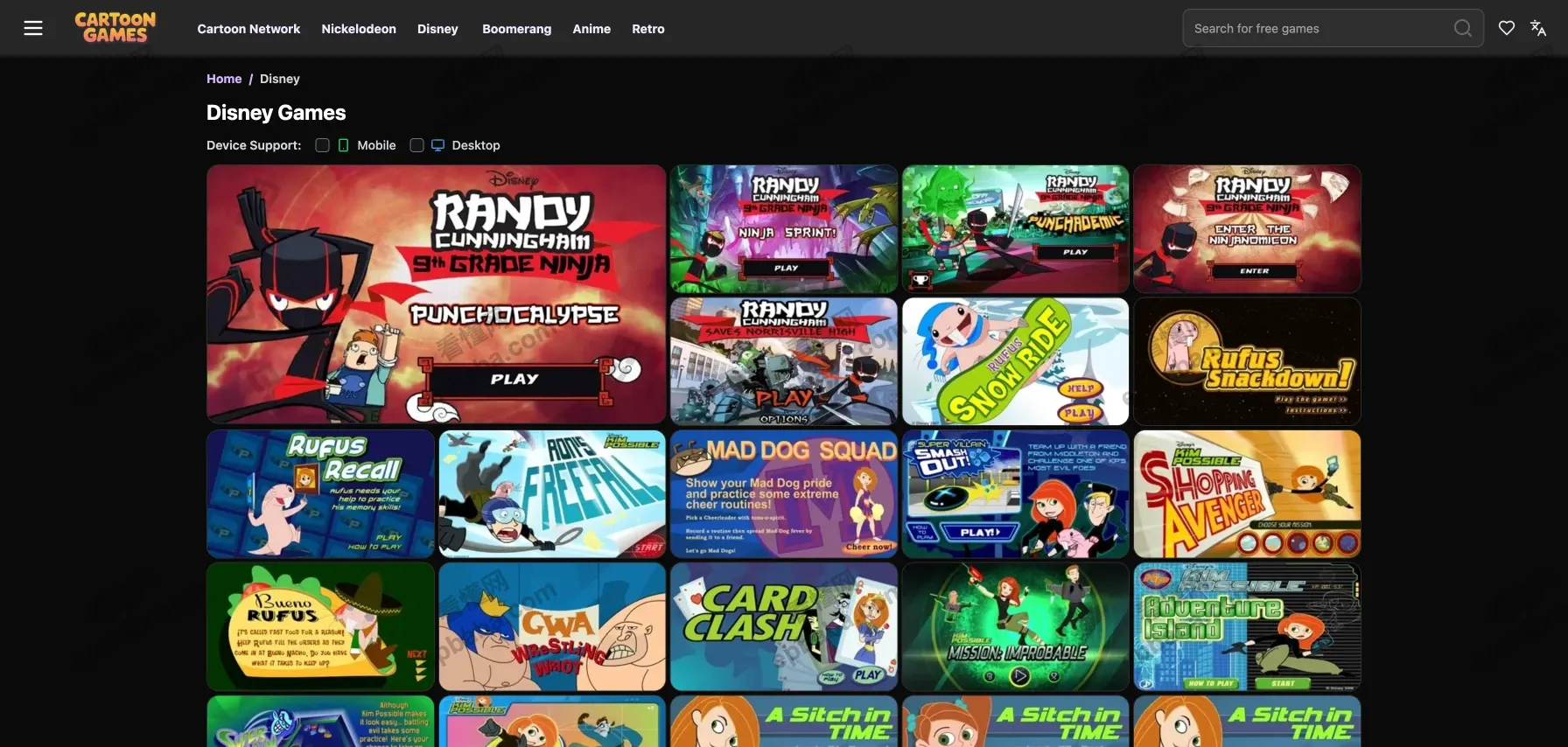Screen dimensions: 1568x747
Task: Open the Rufus Snackdown game
Action: (1248, 361)
